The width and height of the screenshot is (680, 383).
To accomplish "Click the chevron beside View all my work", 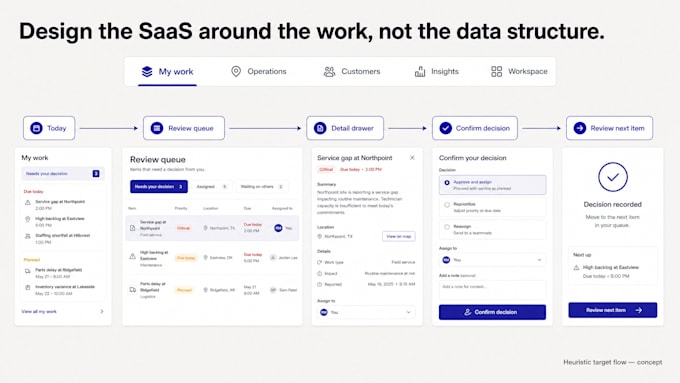I will tap(102, 311).
